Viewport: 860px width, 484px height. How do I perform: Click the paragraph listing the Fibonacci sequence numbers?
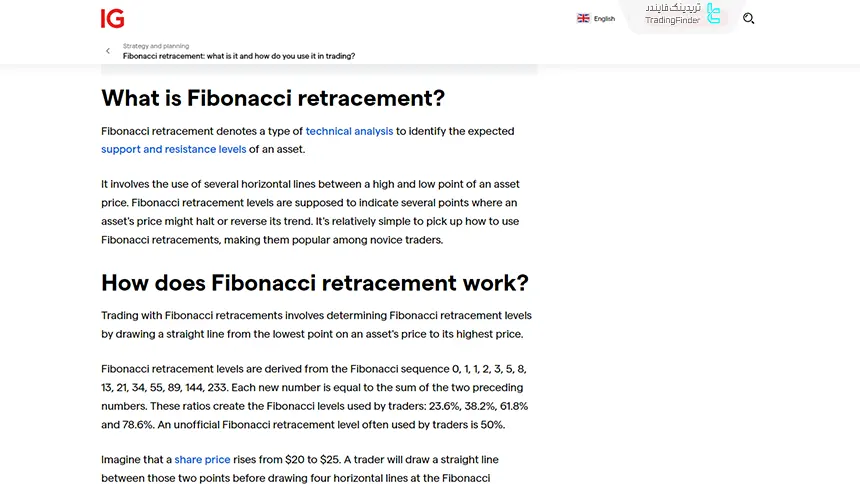(314, 397)
